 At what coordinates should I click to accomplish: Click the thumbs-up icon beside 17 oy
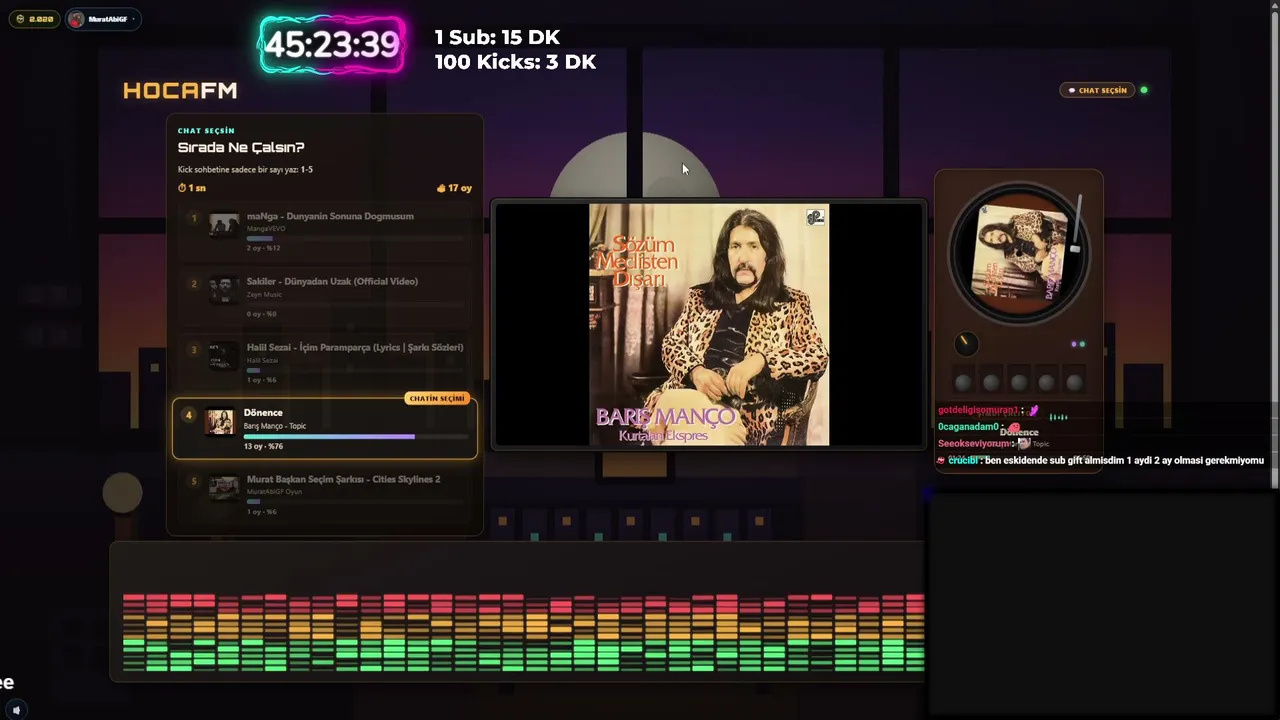[441, 188]
